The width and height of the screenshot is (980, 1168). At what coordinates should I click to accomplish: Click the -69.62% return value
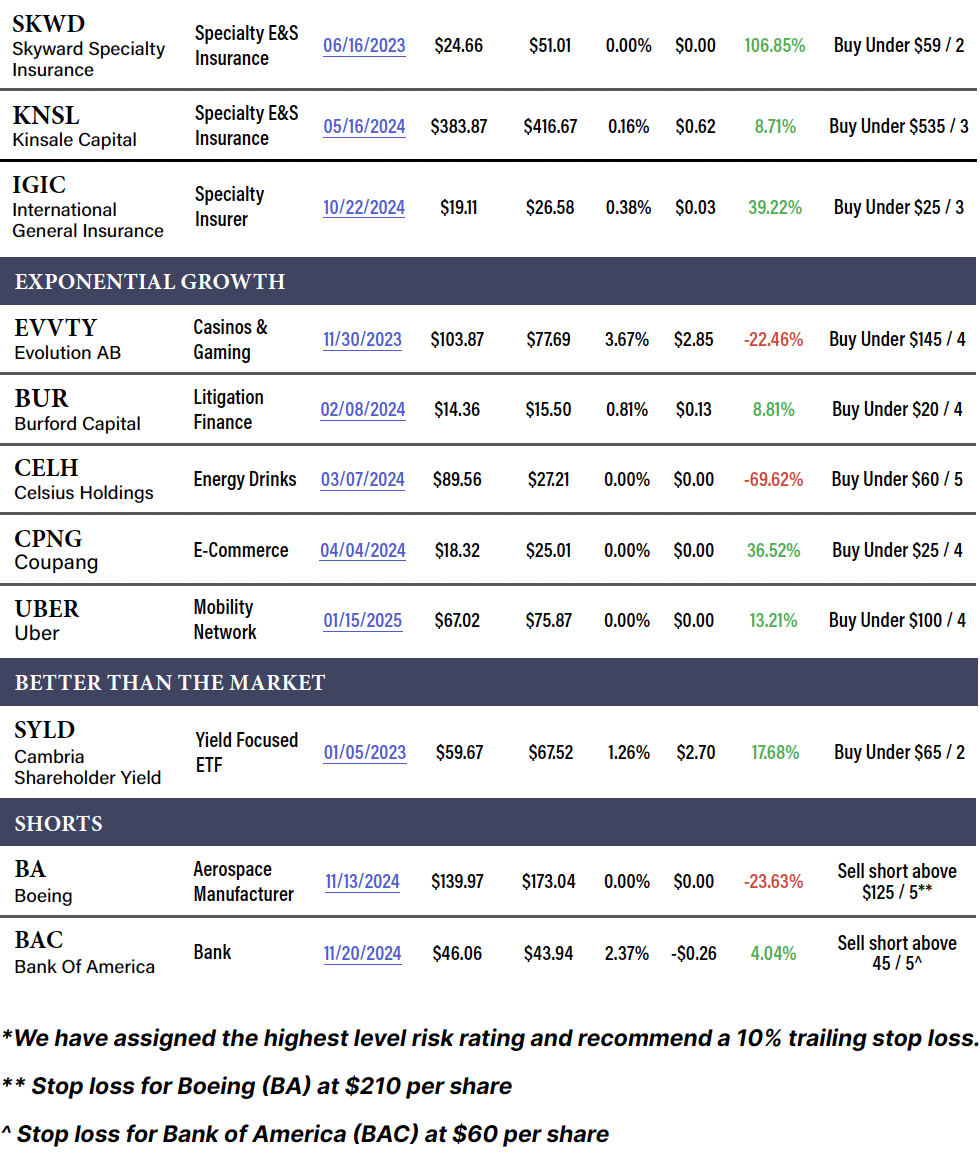(x=773, y=479)
